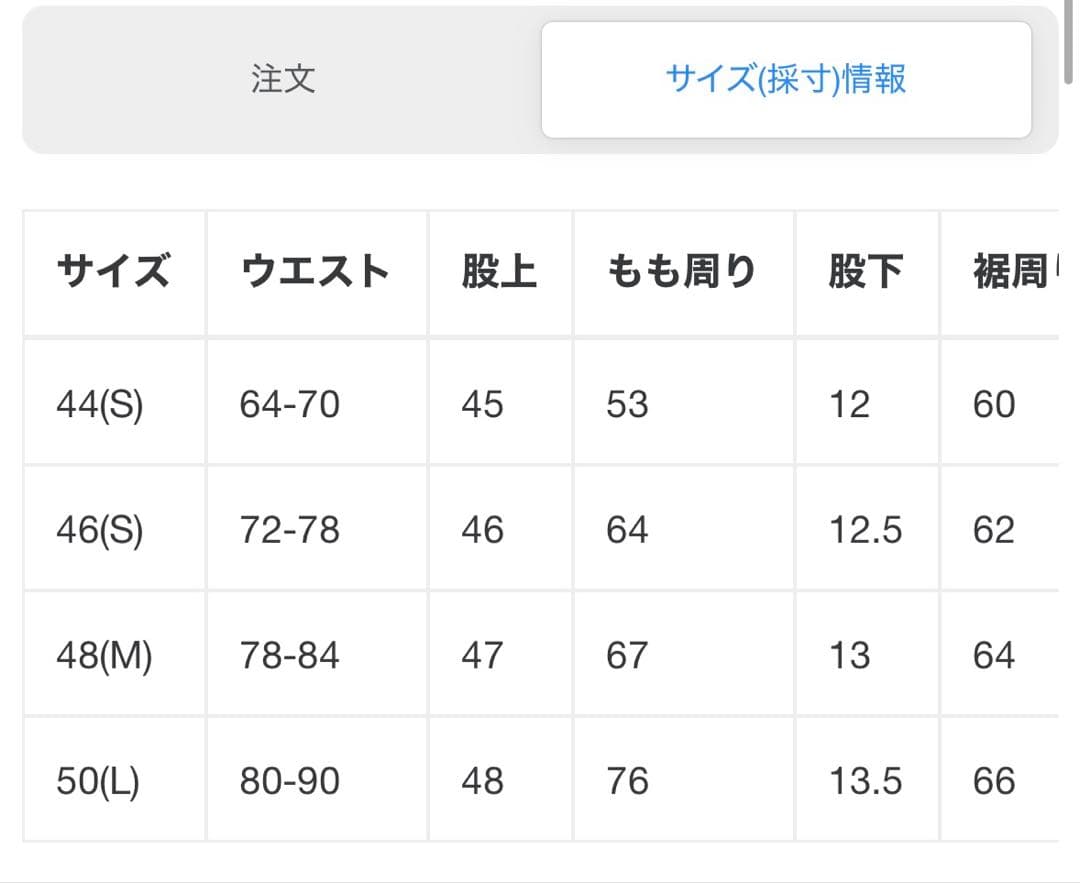
Task: Click the 股上 column header
Action: pos(499,272)
